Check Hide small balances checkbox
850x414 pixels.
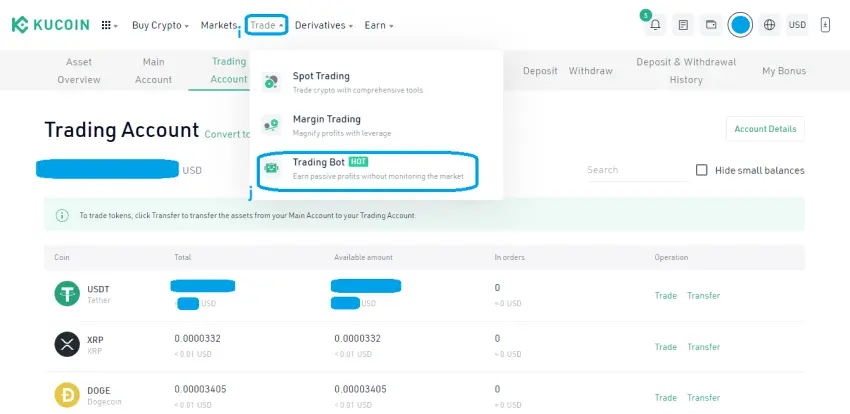coord(701,170)
